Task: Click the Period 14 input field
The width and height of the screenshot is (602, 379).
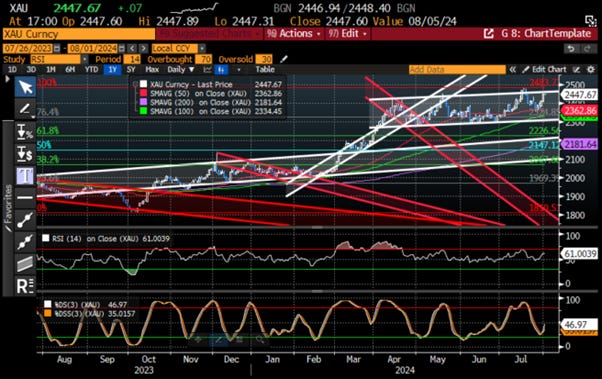Action: click(x=132, y=59)
